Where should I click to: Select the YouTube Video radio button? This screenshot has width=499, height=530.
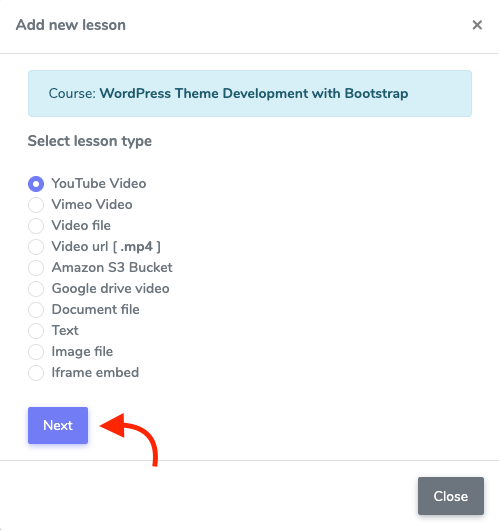click(36, 184)
